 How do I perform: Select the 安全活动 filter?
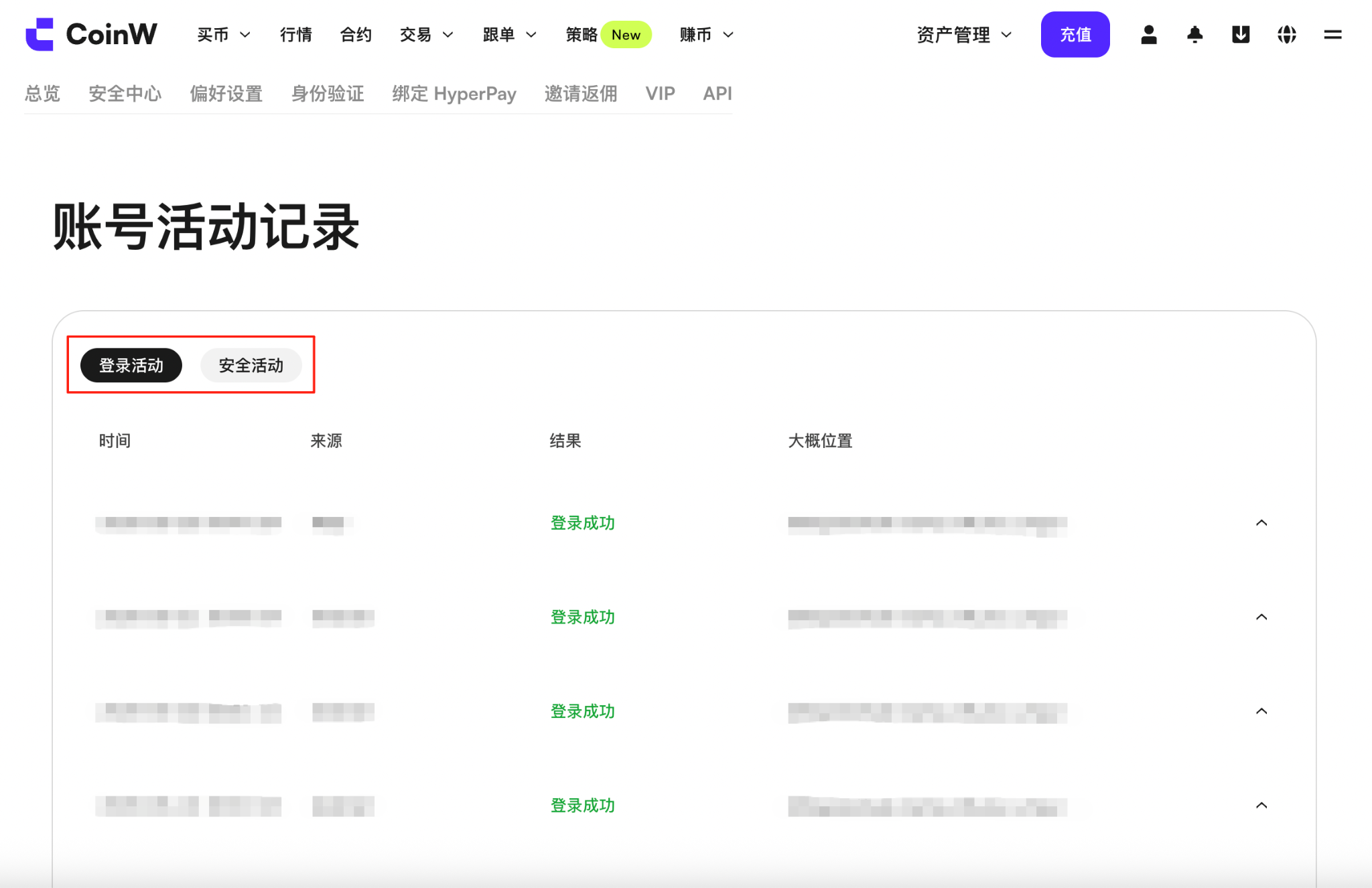pyautogui.click(x=251, y=366)
